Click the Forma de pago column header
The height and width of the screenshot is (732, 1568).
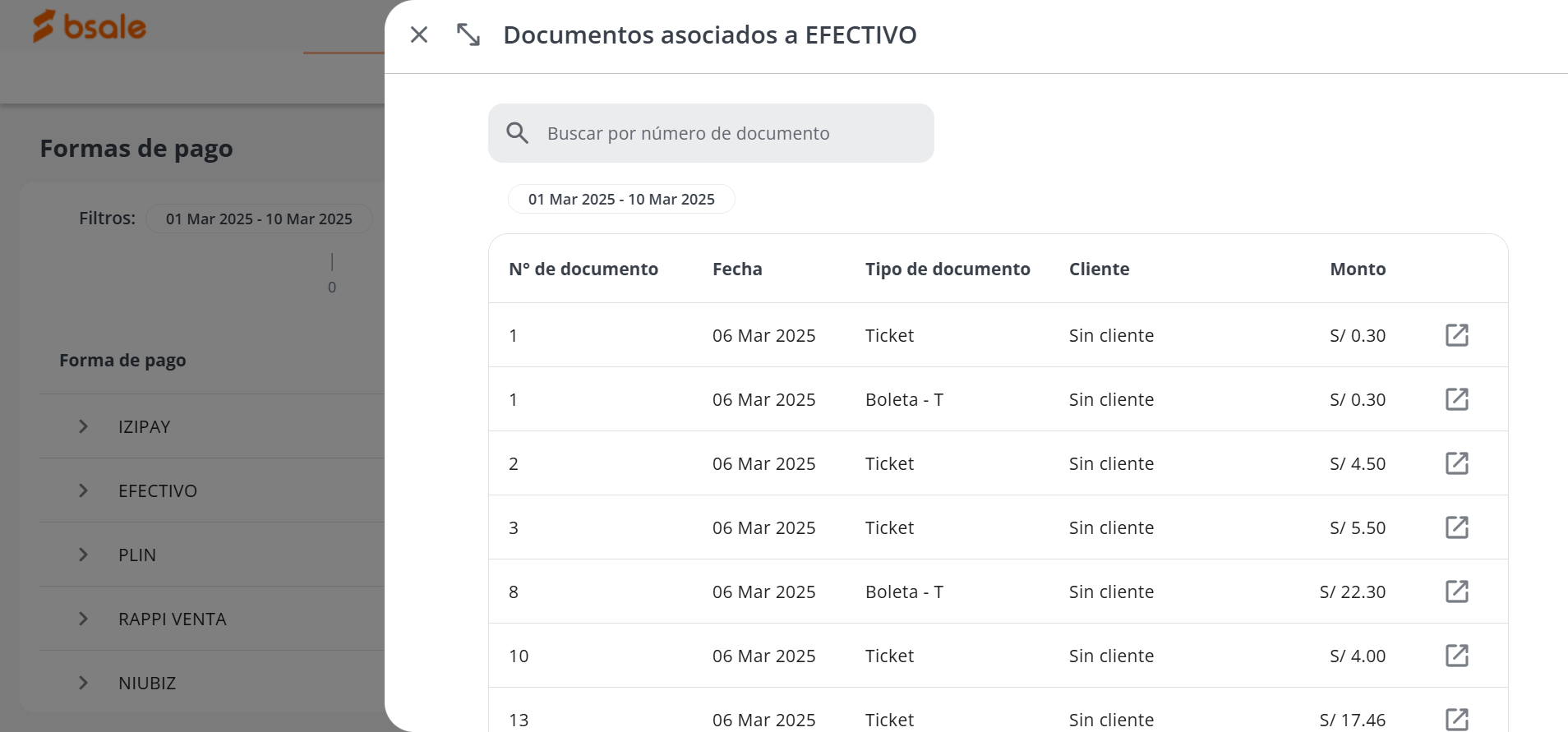point(122,361)
